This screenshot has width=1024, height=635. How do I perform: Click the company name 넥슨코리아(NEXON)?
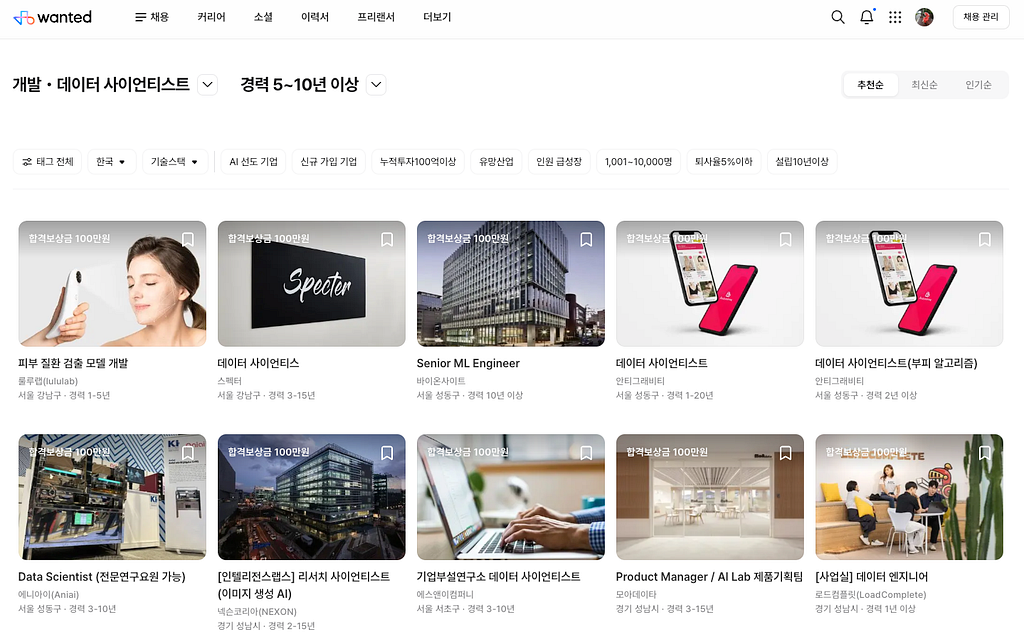[x=257, y=611]
